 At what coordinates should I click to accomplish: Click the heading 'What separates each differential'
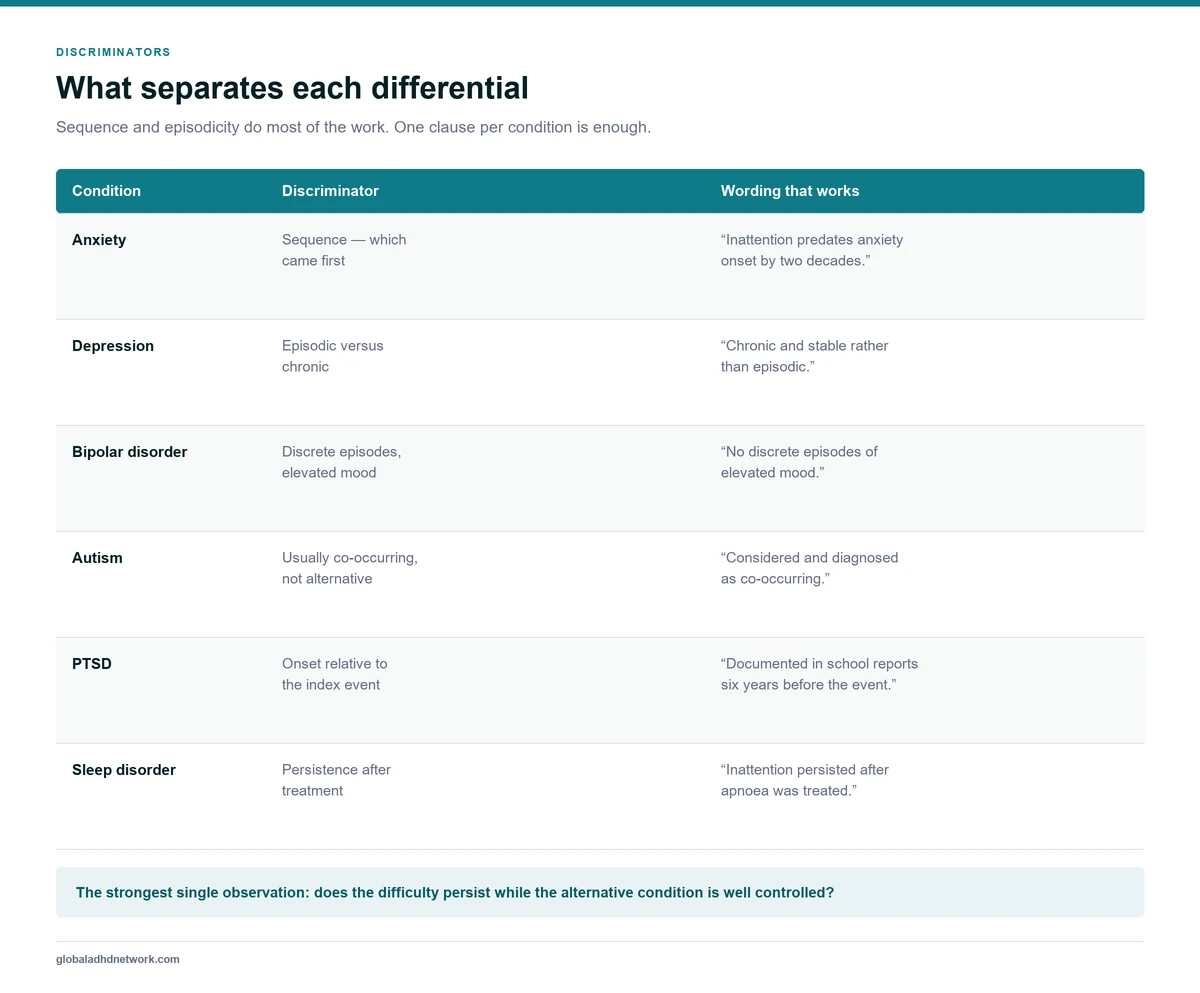point(292,88)
